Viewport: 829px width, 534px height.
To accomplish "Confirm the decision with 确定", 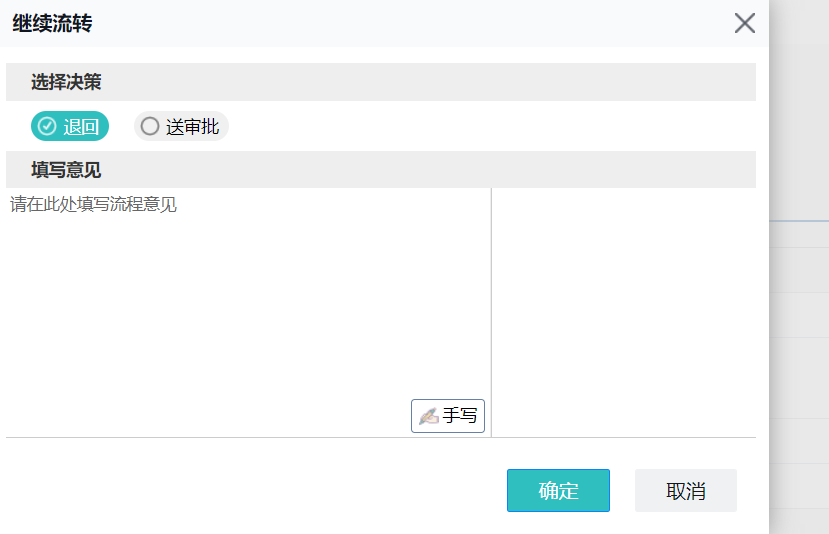I will coord(558,491).
